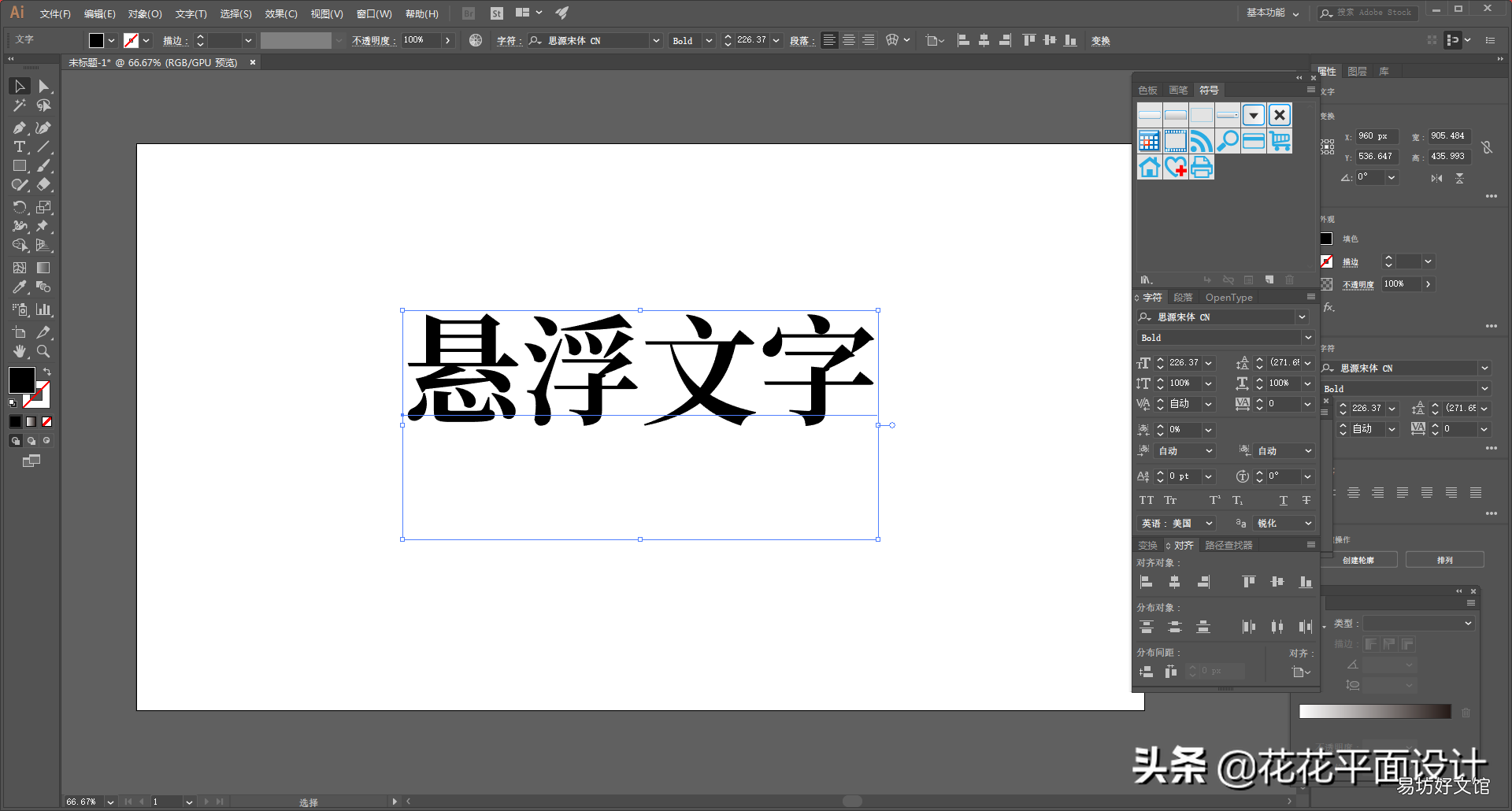This screenshot has width=1512, height=811.
Task: Switch to the OpenType tab
Action: (1228, 298)
